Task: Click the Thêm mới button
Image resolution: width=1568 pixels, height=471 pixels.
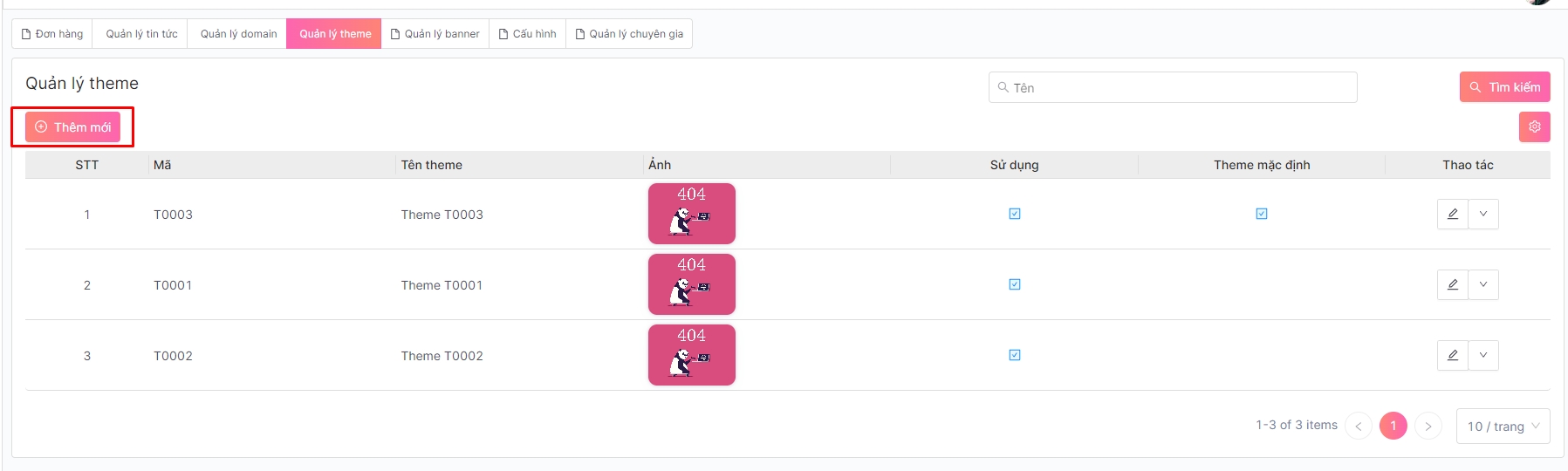Action: click(x=73, y=127)
